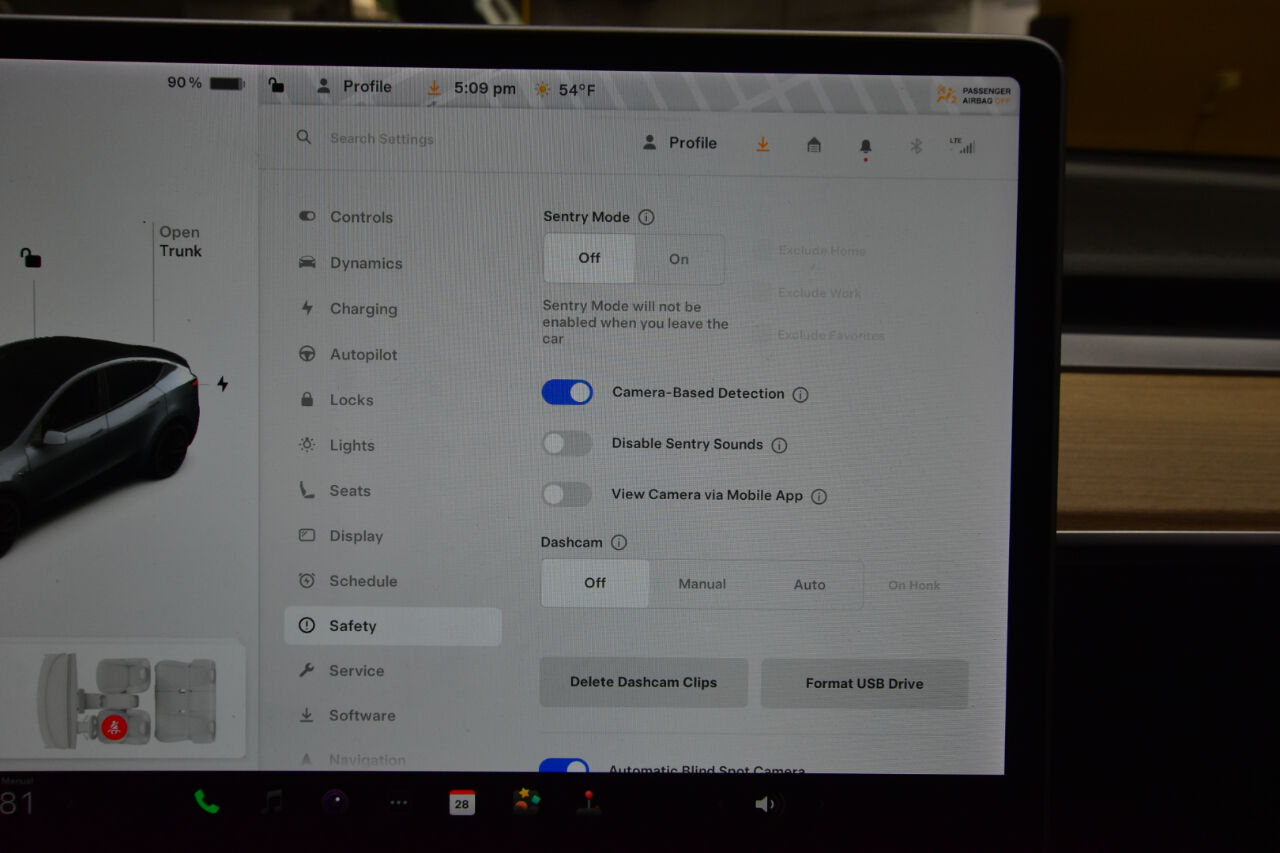
Task: Set Dashcam to Manual
Action: [702, 584]
